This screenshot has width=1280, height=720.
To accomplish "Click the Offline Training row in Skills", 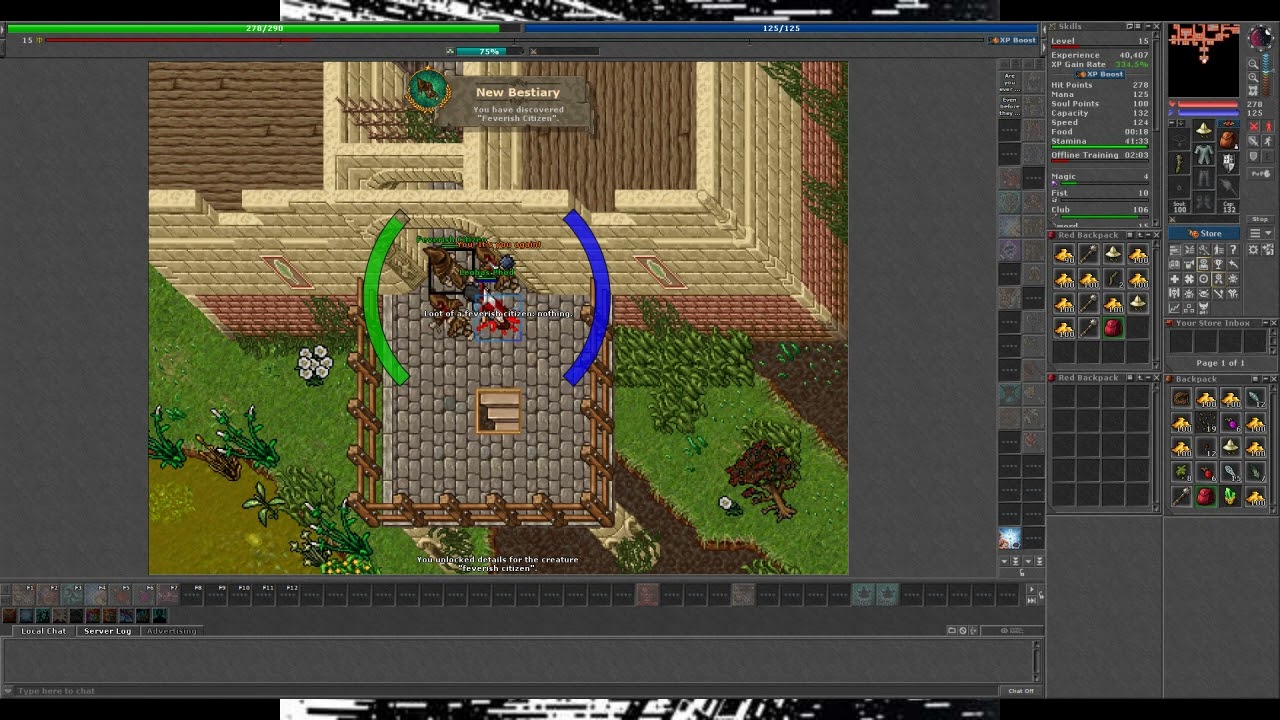I will (x=1099, y=155).
